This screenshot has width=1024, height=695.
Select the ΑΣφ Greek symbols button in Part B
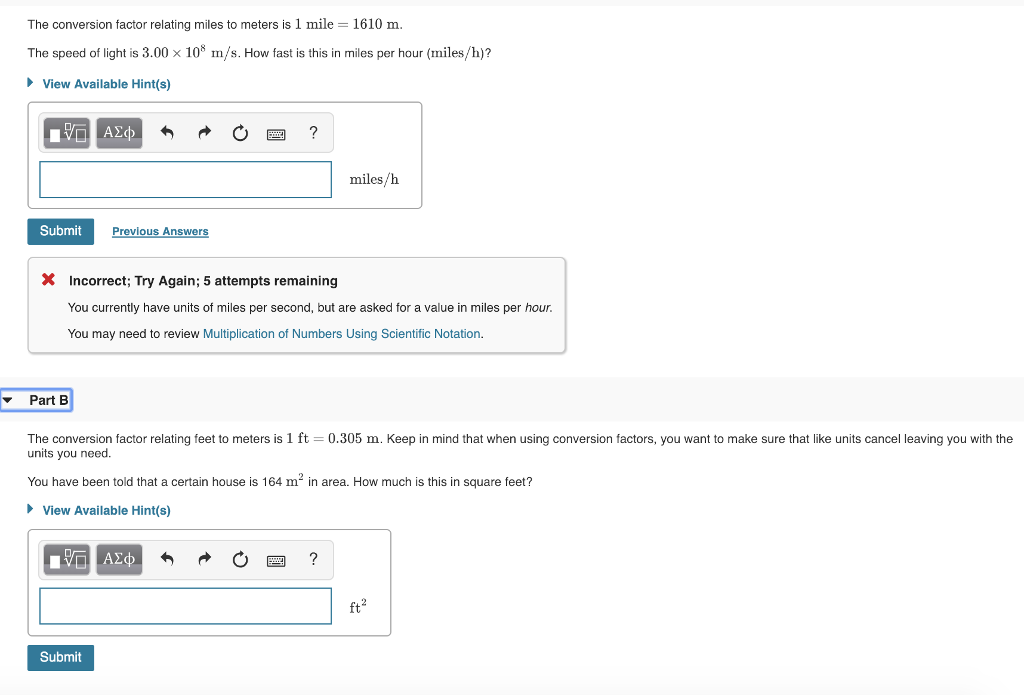click(118, 559)
